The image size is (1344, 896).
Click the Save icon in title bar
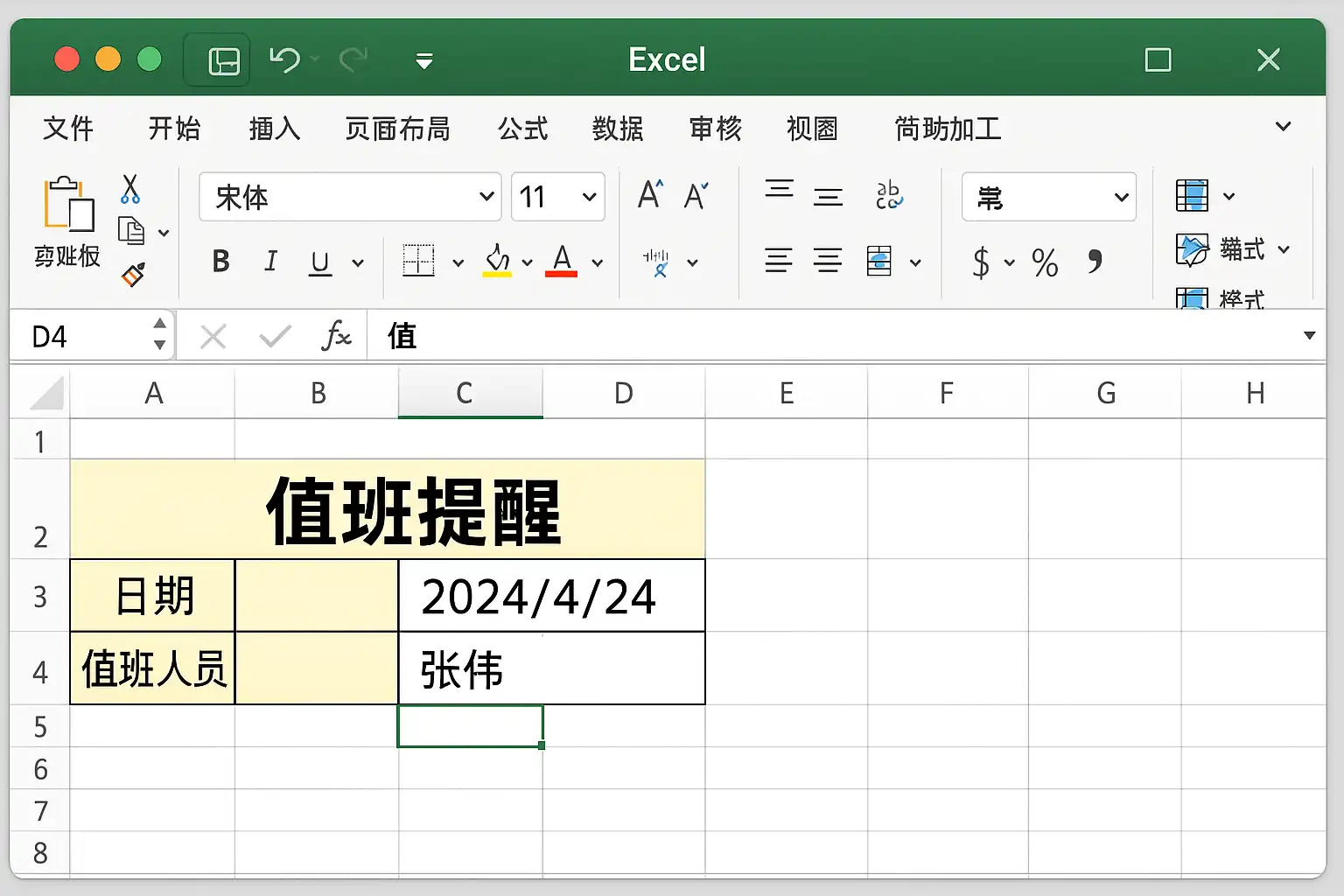[224, 61]
